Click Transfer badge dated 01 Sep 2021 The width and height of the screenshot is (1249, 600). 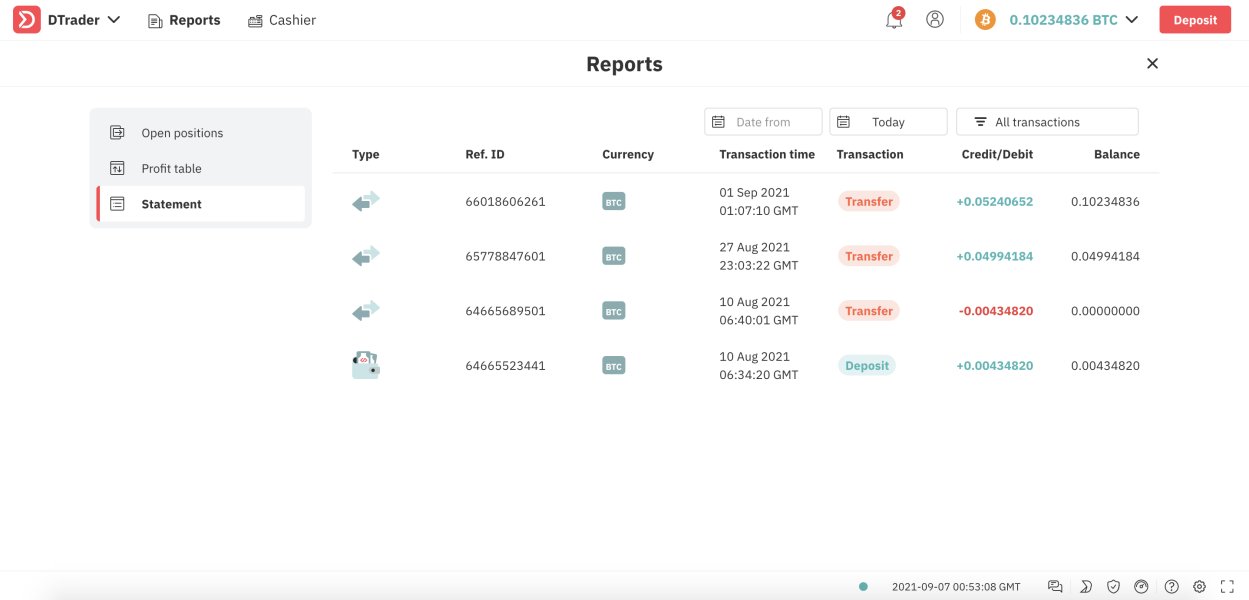click(x=869, y=202)
